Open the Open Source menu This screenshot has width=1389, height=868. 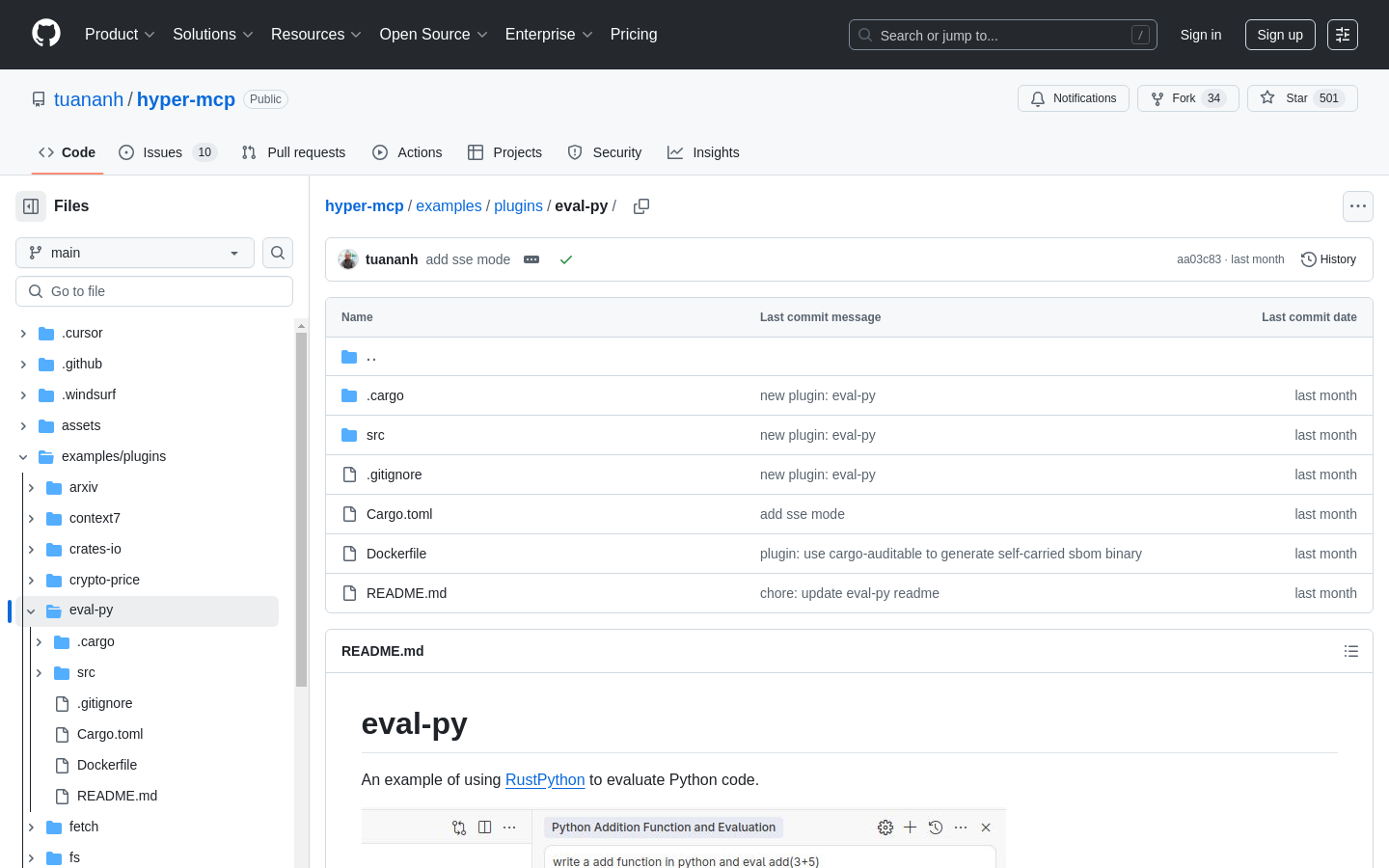434,35
